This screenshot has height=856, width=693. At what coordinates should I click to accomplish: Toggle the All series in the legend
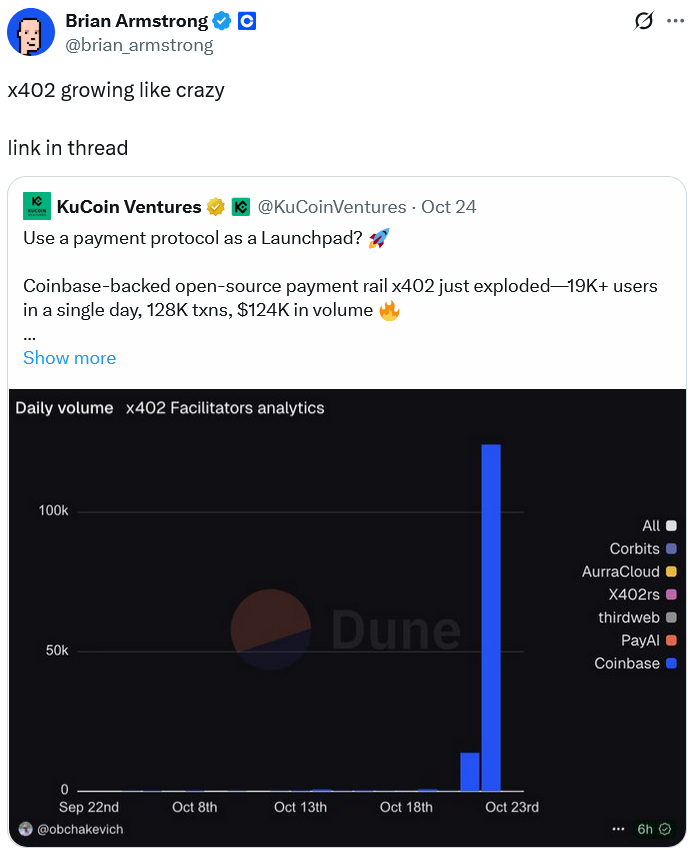670,525
